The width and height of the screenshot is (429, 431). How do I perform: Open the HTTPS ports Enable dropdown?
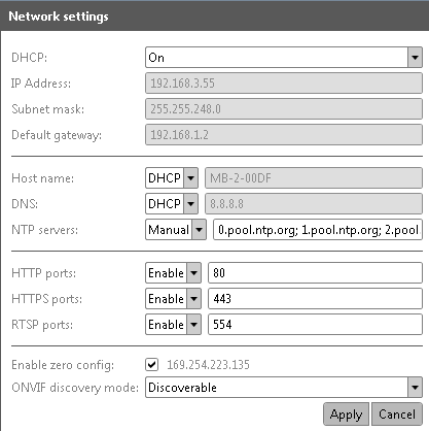click(173, 299)
